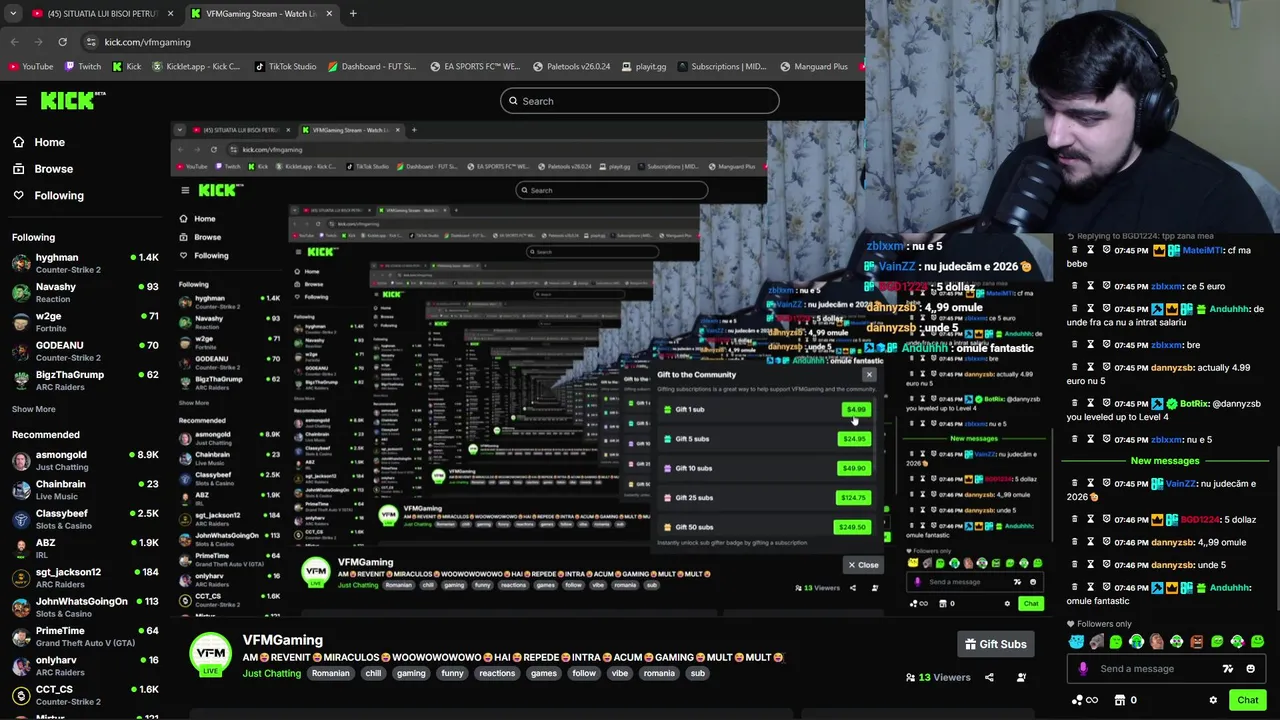Open the chat shop icon showing 0

(x=1126, y=700)
